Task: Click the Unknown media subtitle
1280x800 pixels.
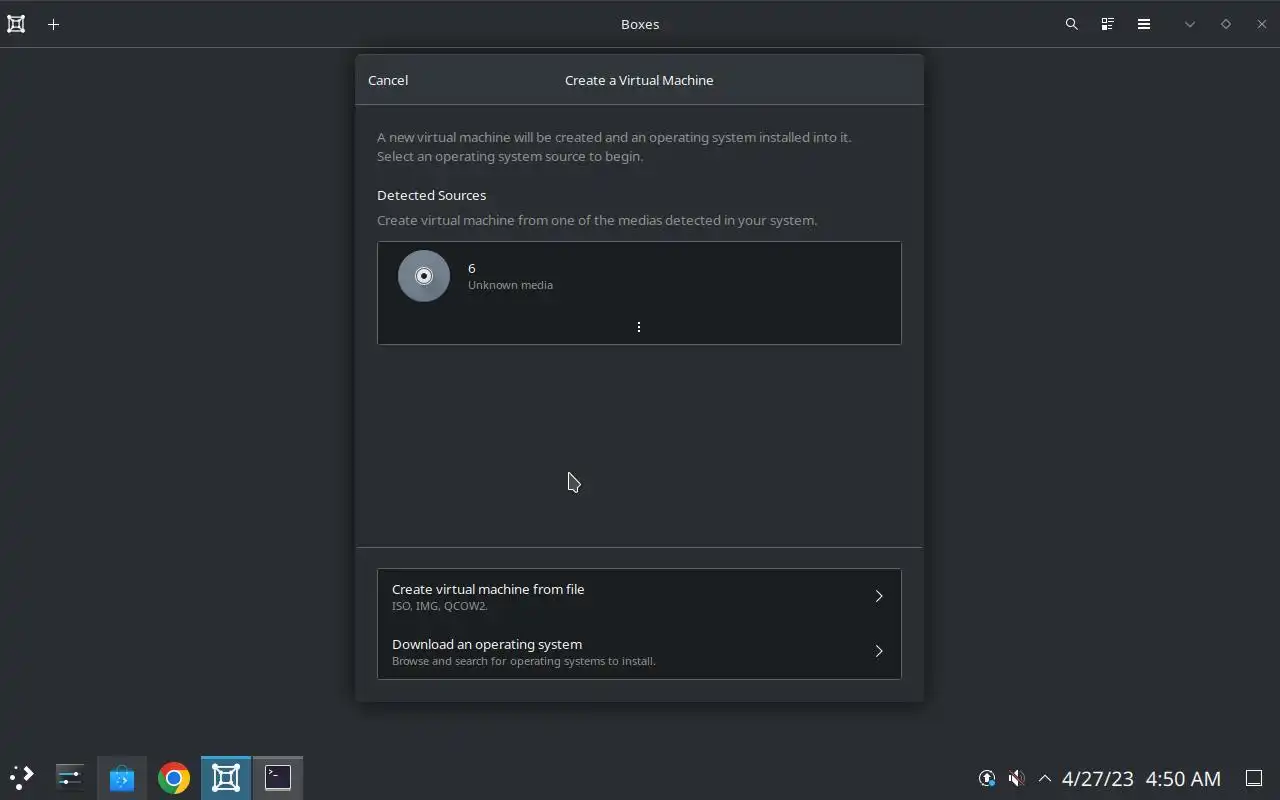Action: (x=510, y=285)
